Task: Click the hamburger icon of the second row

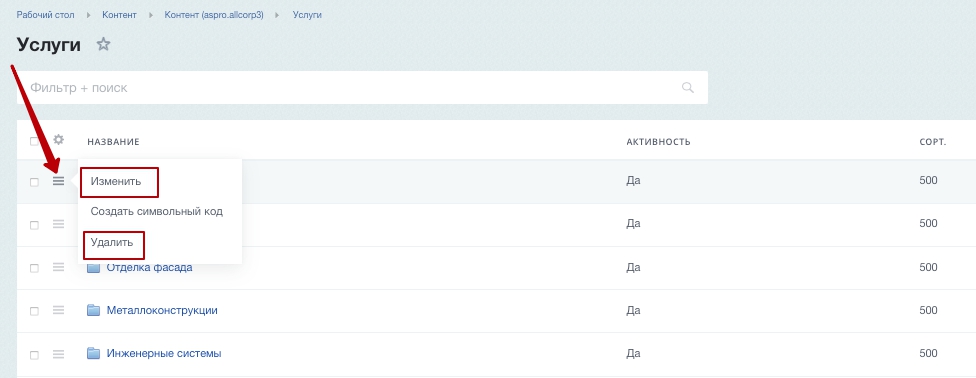Action: tap(59, 224)
